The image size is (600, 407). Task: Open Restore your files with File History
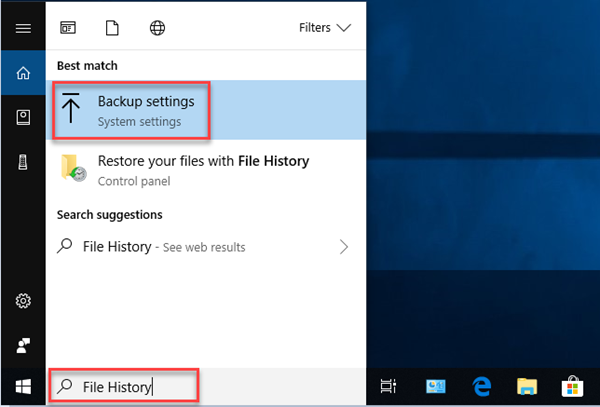(206, 170)
